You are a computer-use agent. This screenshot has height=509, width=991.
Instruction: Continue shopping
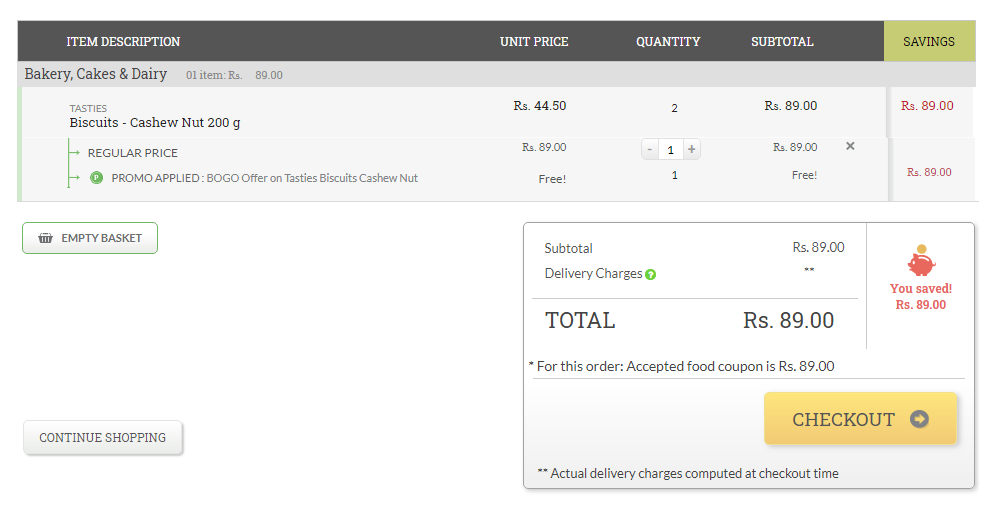[x=103, y=438]
